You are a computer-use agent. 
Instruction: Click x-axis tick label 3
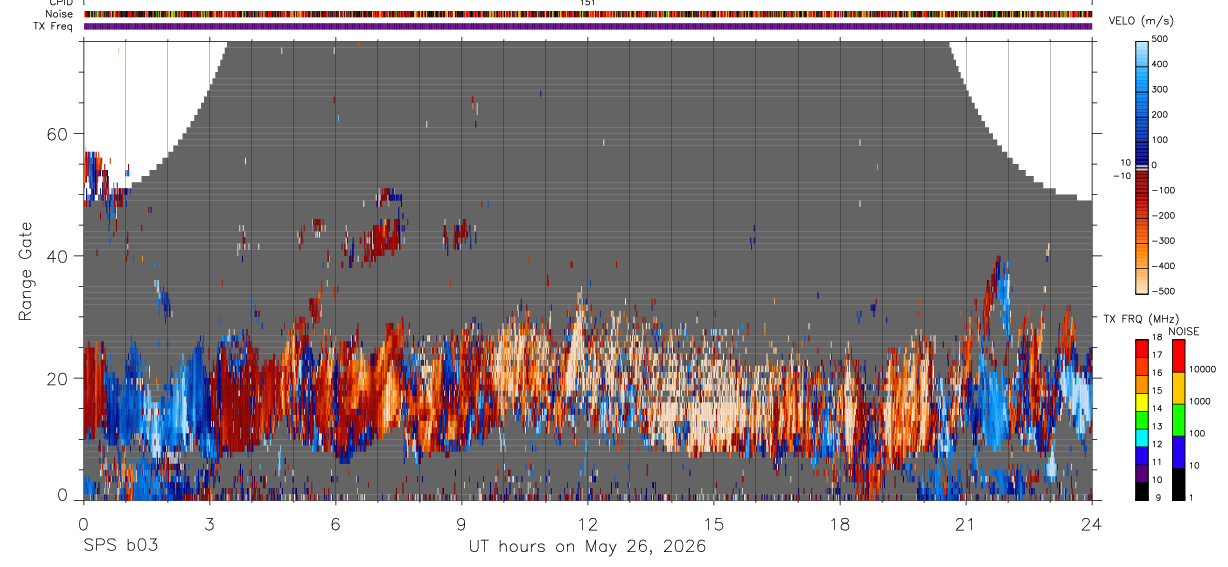pos(209,524)
